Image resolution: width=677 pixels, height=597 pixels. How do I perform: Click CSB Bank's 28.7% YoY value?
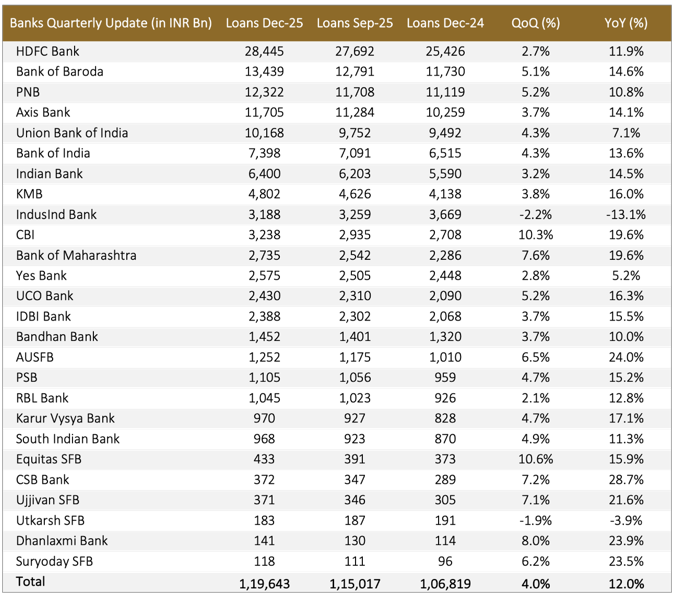pos(627,480)
